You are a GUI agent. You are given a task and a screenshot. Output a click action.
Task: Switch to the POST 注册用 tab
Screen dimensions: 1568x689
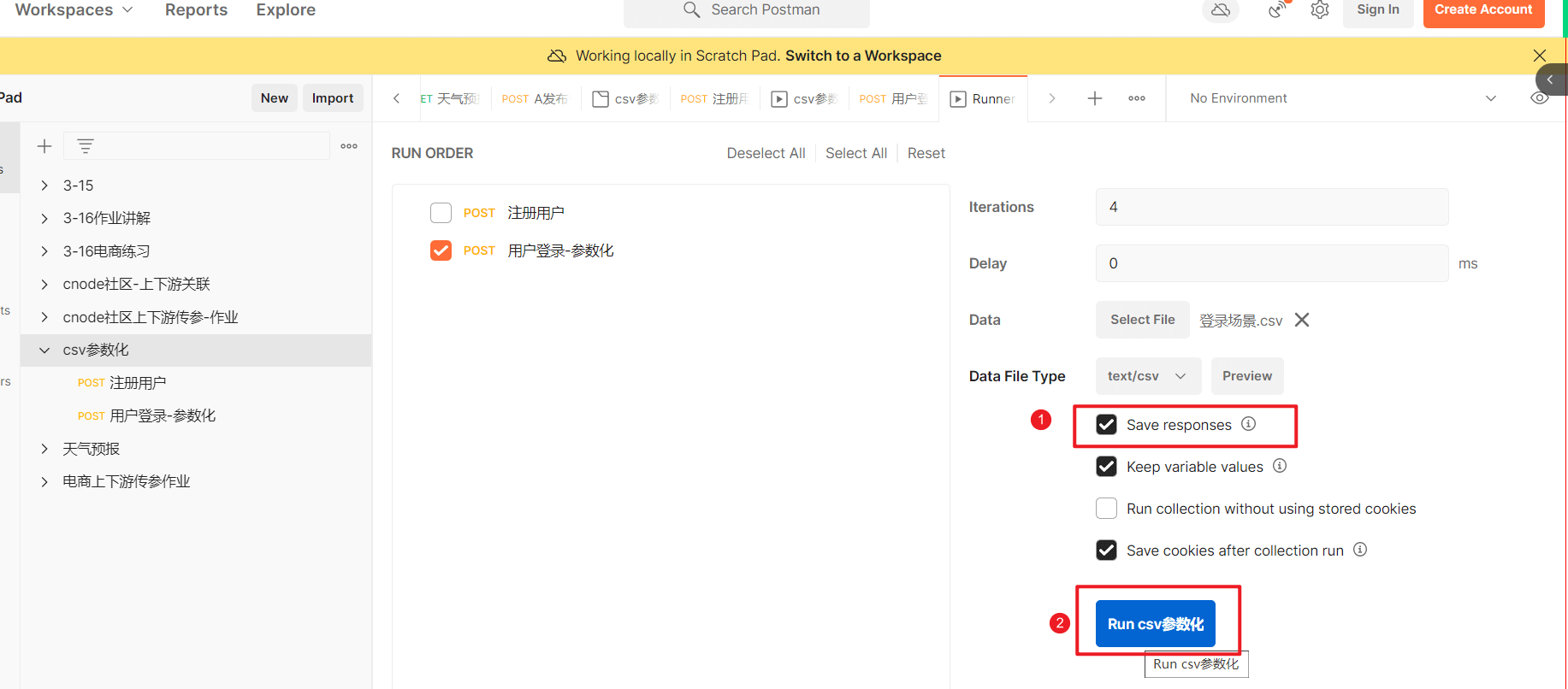click(x=714, y=99)
